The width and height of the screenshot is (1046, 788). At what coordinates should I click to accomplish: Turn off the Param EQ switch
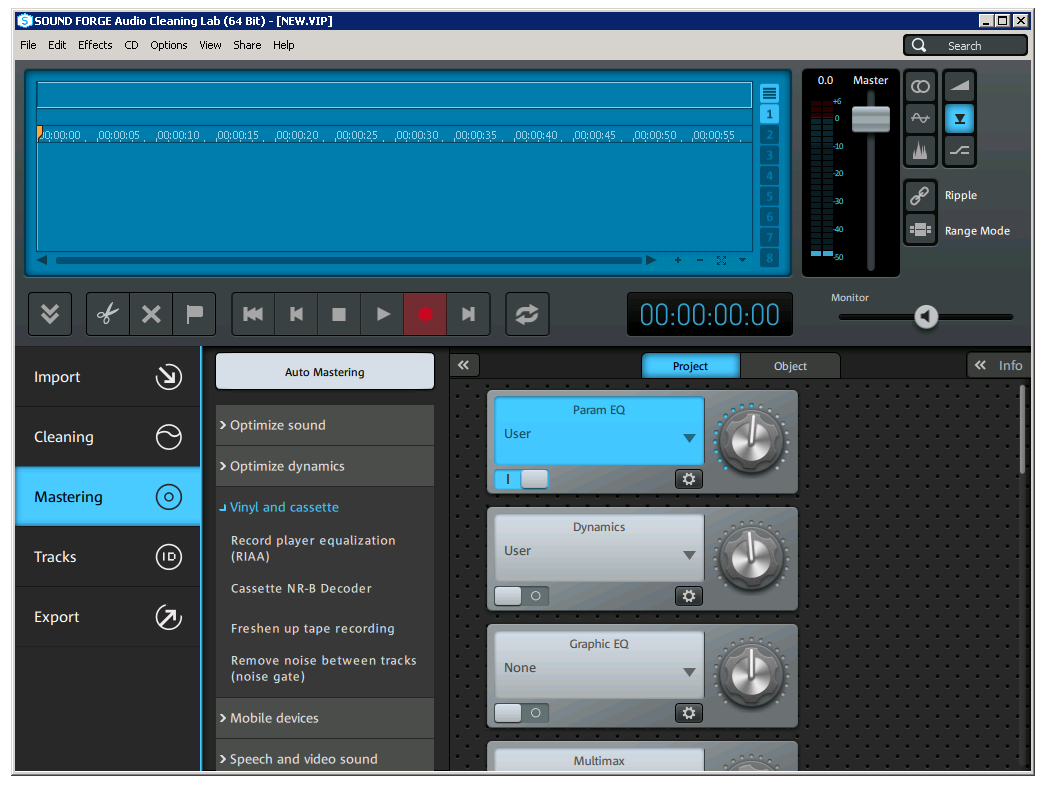click(522, 479)
